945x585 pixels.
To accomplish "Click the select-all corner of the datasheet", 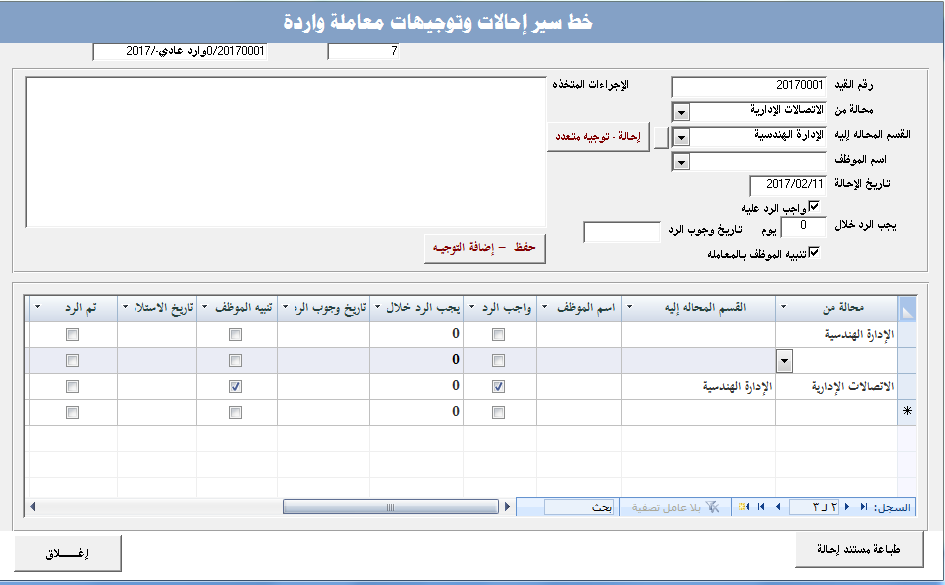I will click(907, 307).
